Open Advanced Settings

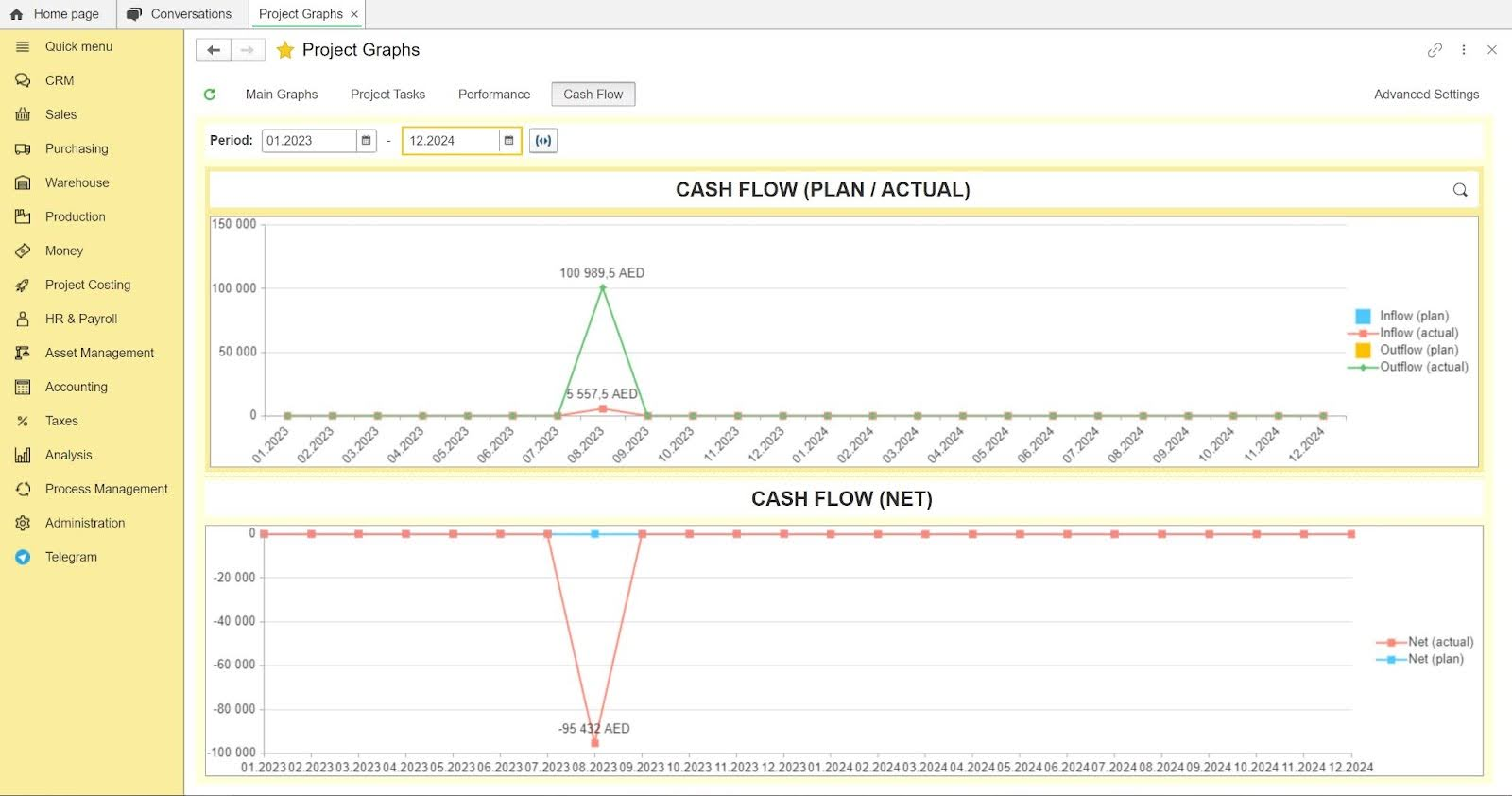click(1426, 95)
